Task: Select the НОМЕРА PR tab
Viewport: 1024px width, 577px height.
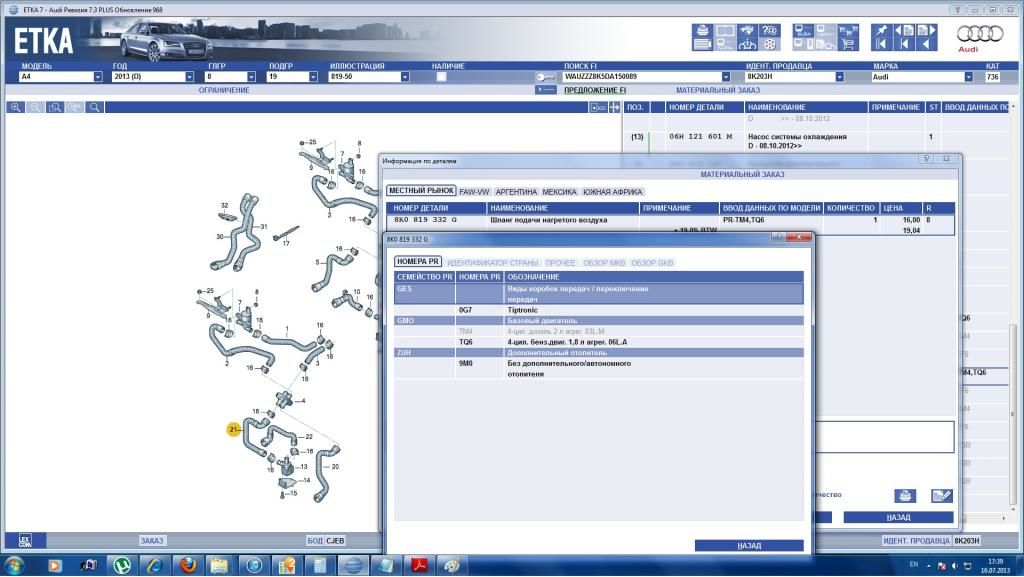Action: (x=418, y=262)
